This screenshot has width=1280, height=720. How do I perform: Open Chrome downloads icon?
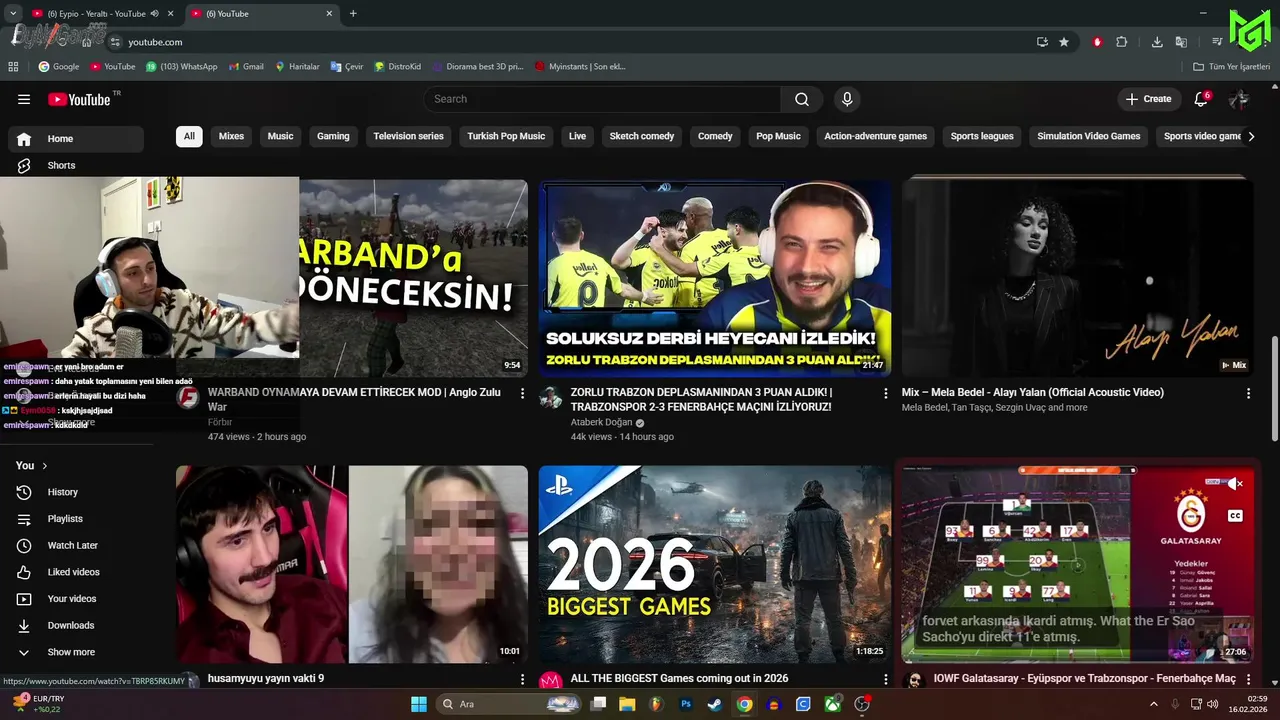(x=1157, y=42)
